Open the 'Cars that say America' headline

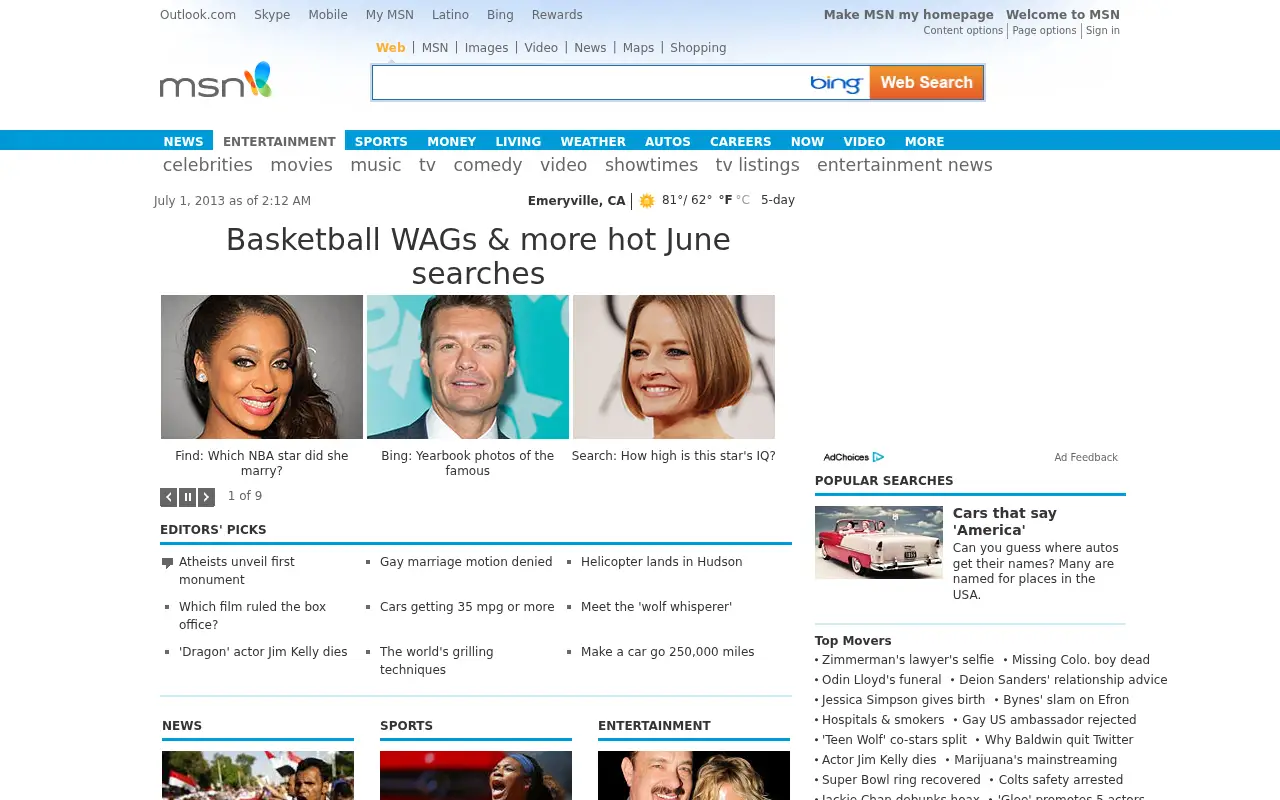point(1005,522)
